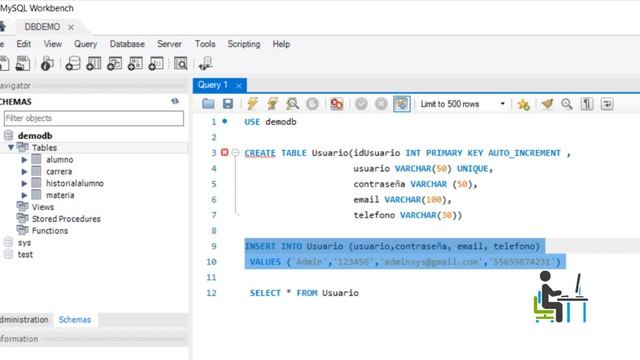
Task: Toggle the auto-commit mode icon
Action: click(402, 104)
